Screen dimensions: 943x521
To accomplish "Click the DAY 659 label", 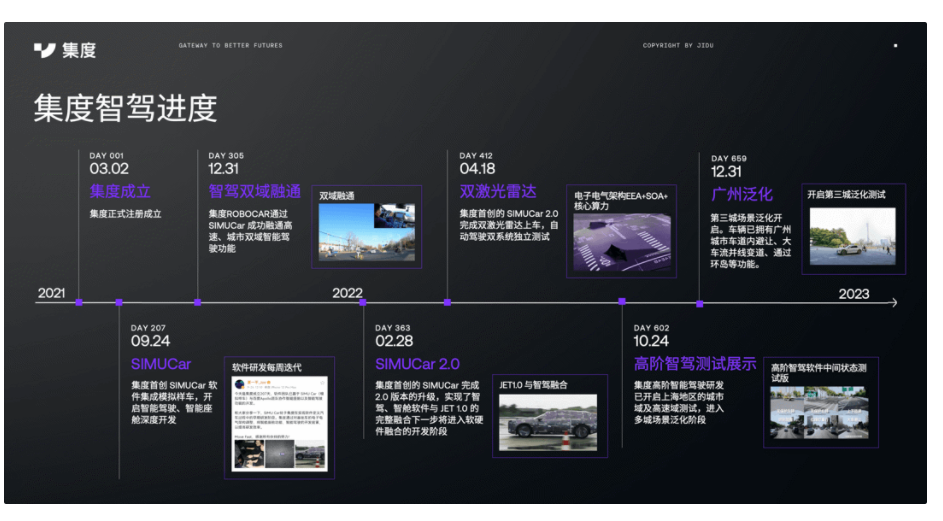I will [x=729, y=159].
